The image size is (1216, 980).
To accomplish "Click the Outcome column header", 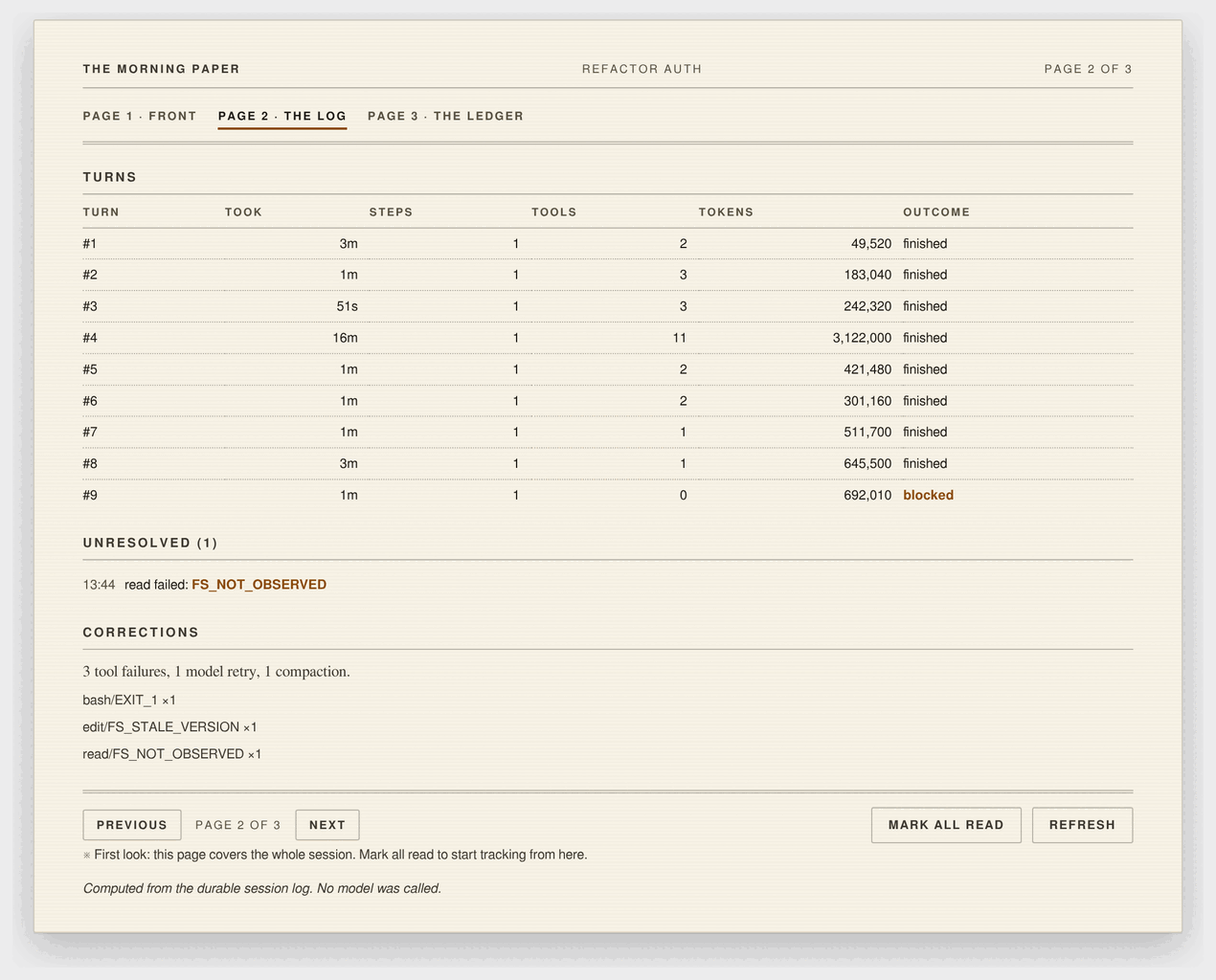I will [936, 212].
